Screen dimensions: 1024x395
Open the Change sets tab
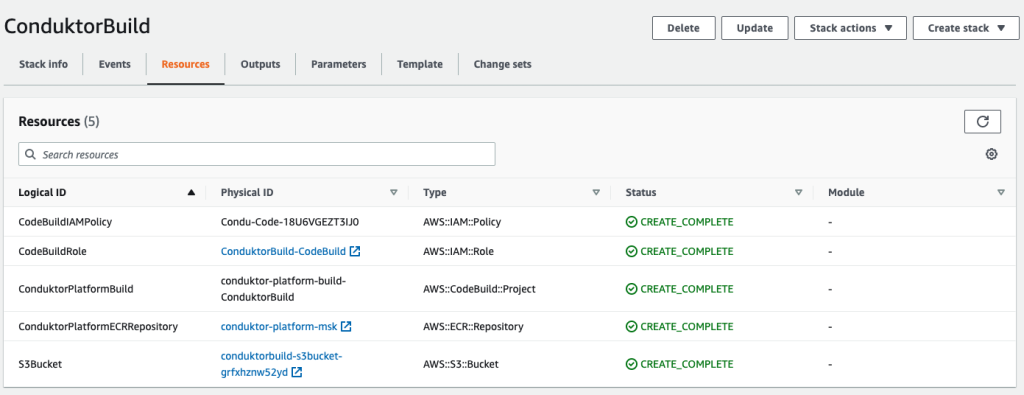click(x=502, y=64)
